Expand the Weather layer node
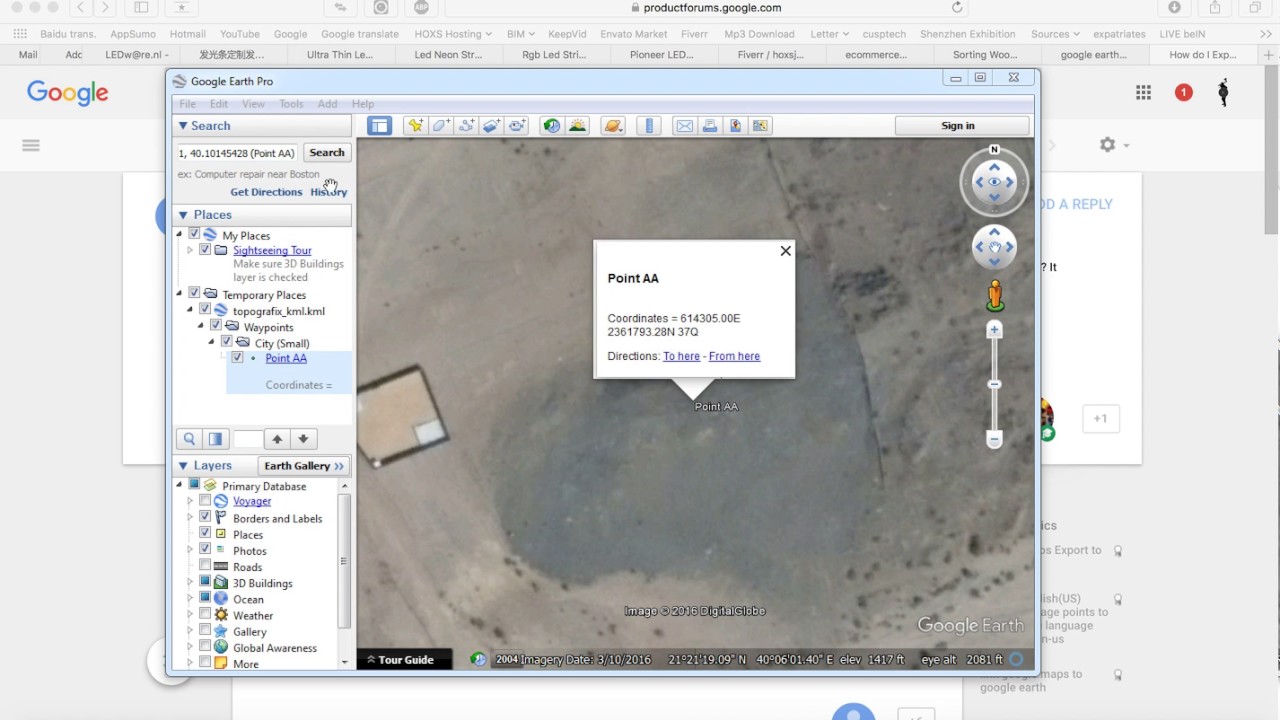Screen dimensions: 1280x720 [x=190, y=615]
